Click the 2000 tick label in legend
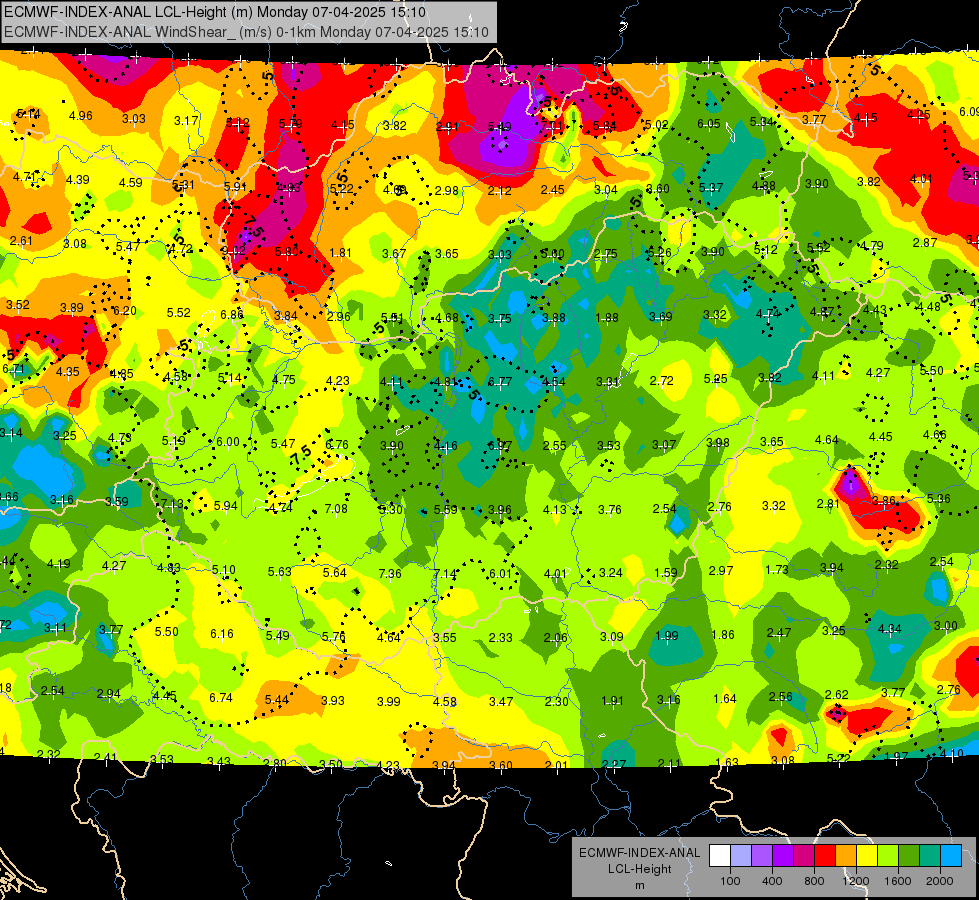Image resolution: width=979 pixels, height=900 pixels. [x=940, y=881]
